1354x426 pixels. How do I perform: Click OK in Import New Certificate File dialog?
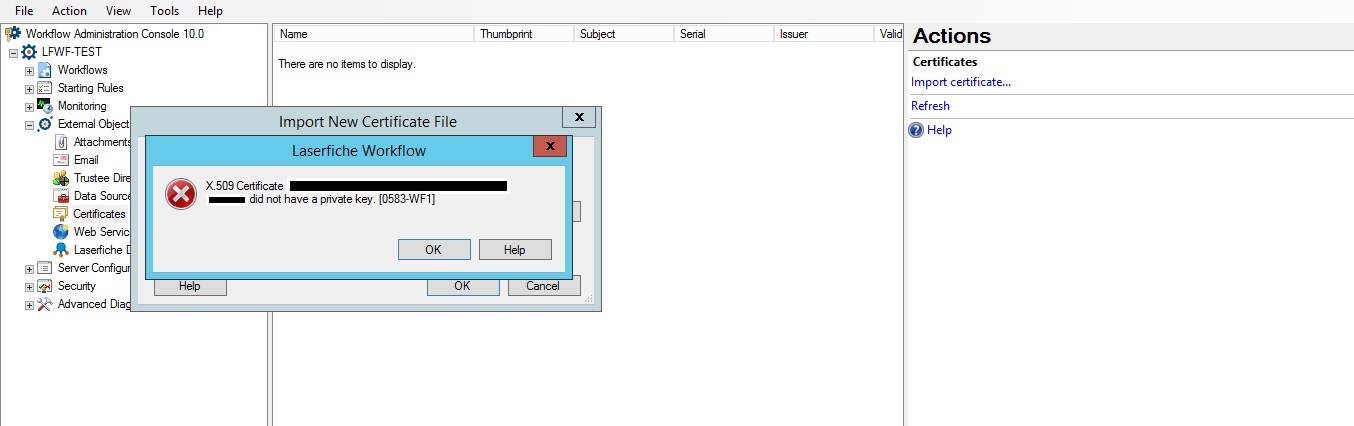coord(462,286)
